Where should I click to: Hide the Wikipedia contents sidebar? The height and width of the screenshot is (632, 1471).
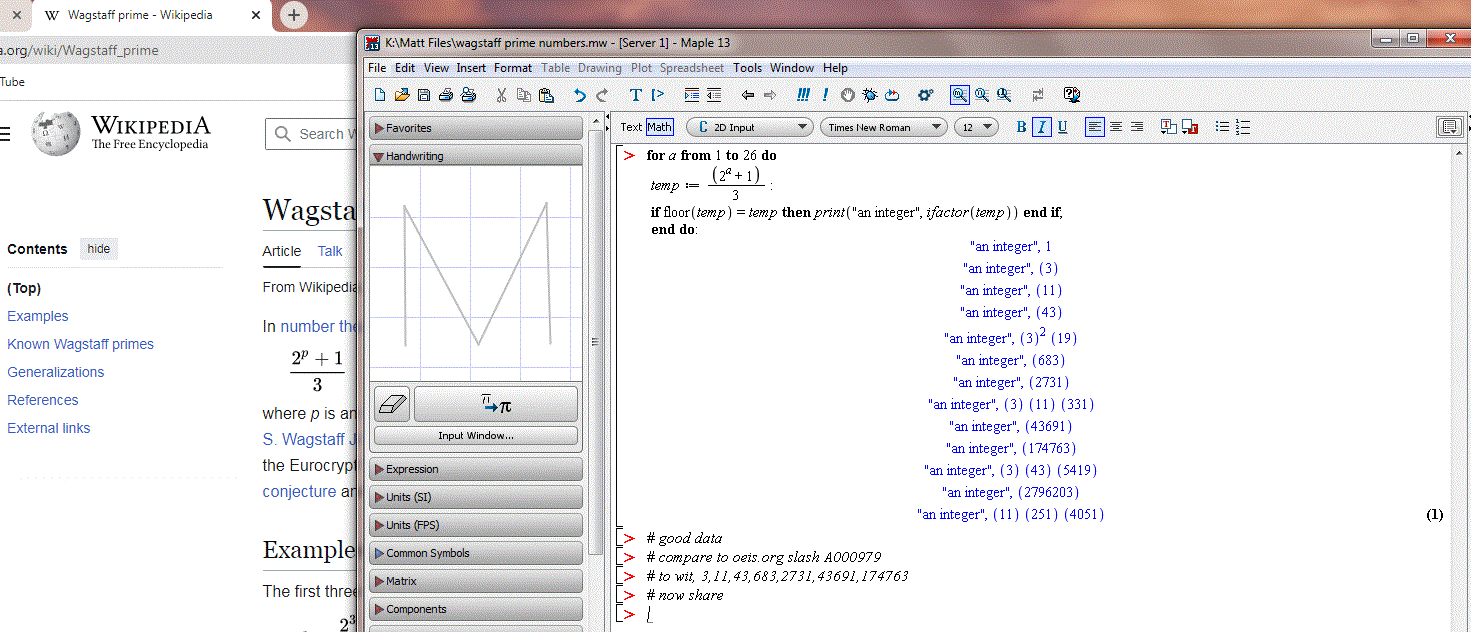pos(99,249)
